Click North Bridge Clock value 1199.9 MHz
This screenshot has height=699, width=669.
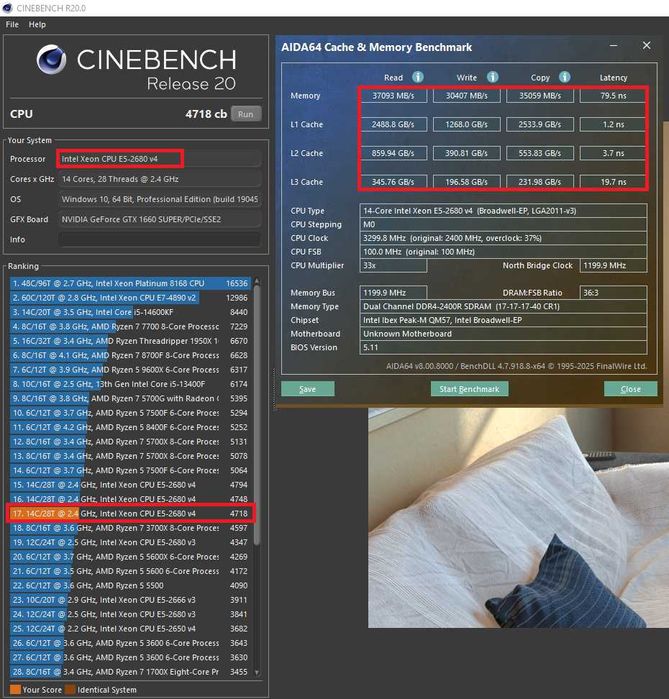613,265
